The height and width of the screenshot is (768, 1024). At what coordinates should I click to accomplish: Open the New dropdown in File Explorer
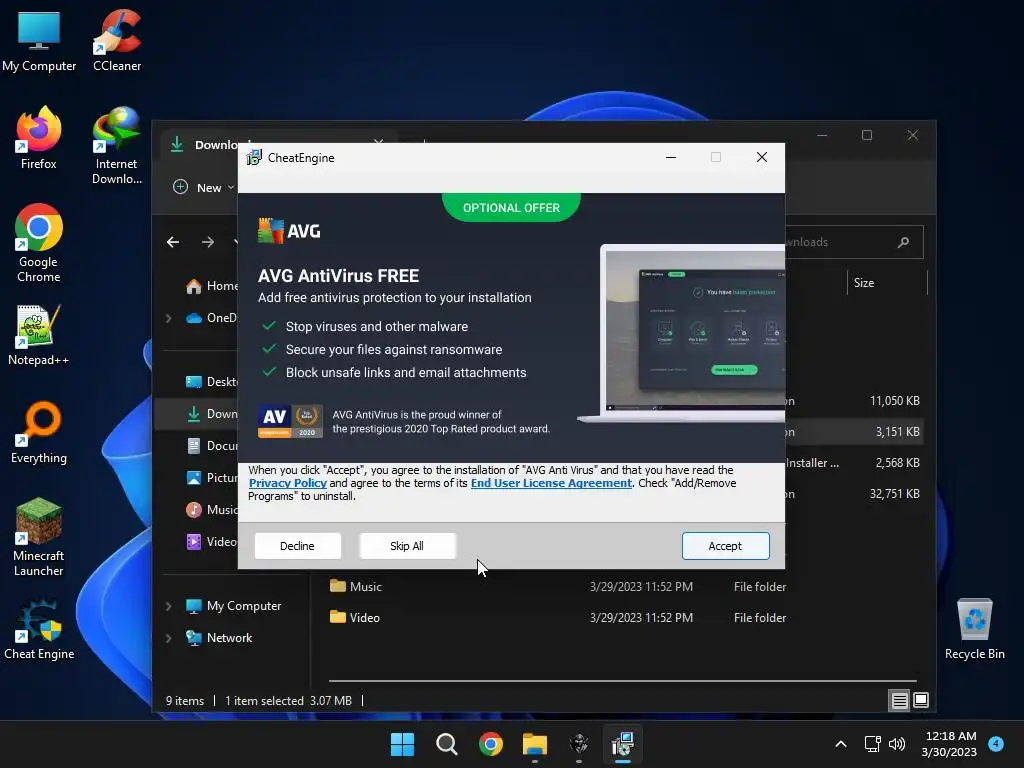pos(203,187)
